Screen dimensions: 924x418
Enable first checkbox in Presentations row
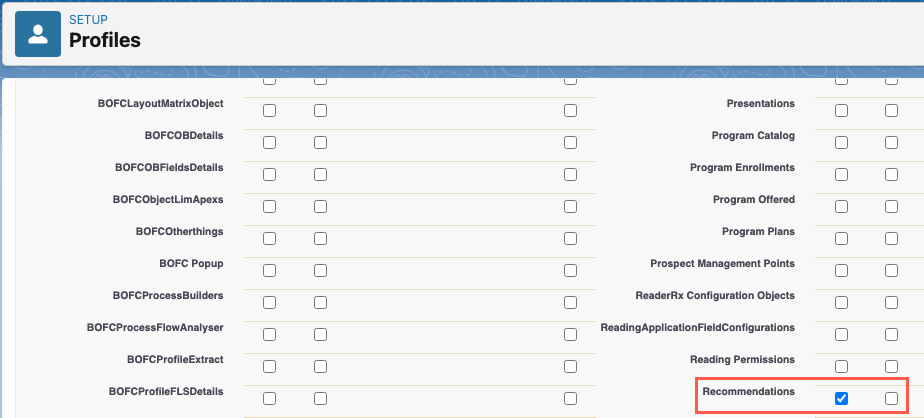(841, 111)
